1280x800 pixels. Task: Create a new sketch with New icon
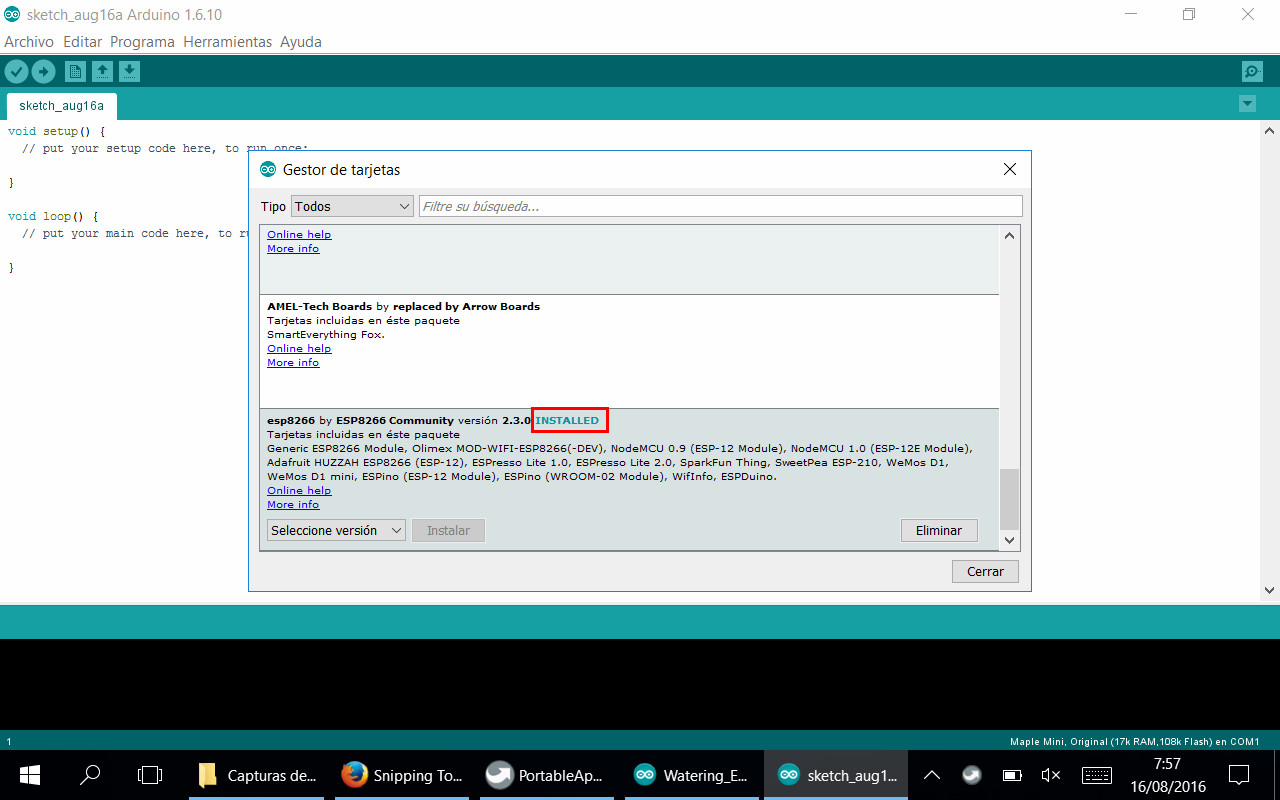[75, 71]
